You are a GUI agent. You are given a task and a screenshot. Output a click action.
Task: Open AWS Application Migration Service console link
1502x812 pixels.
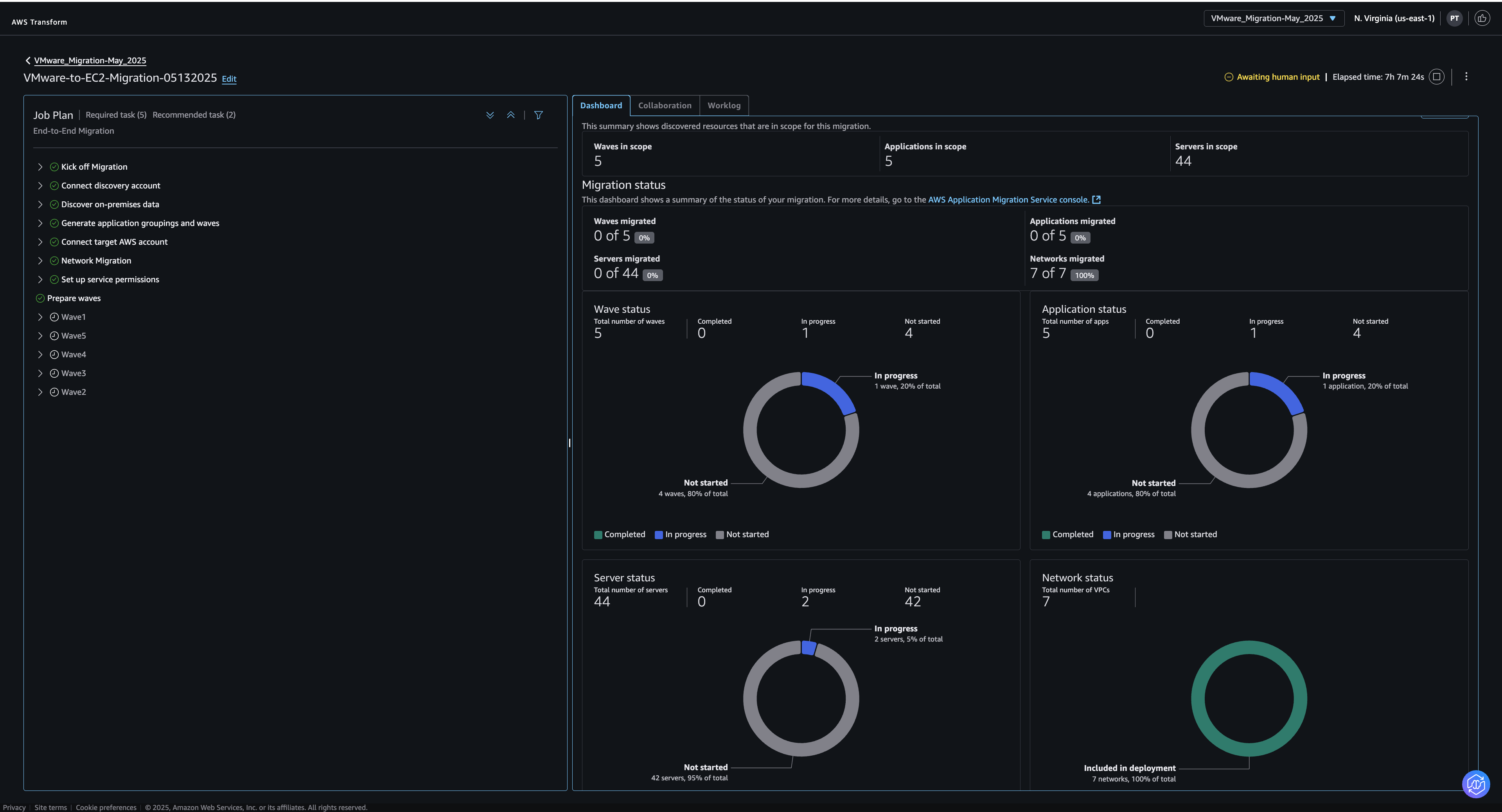pos(1008,199)
